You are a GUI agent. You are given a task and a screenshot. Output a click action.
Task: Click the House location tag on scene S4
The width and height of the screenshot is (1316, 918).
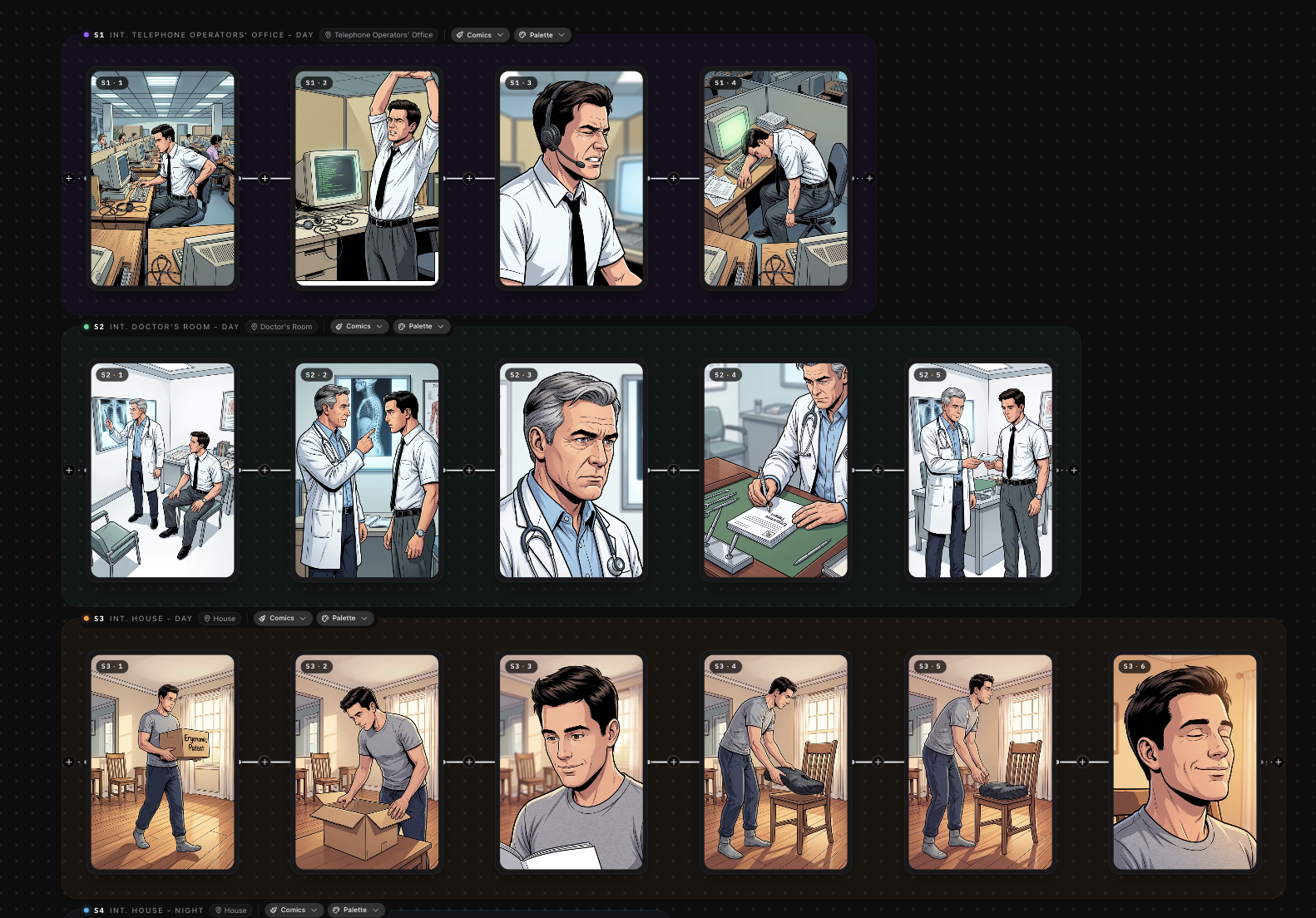tap(231, 911)
